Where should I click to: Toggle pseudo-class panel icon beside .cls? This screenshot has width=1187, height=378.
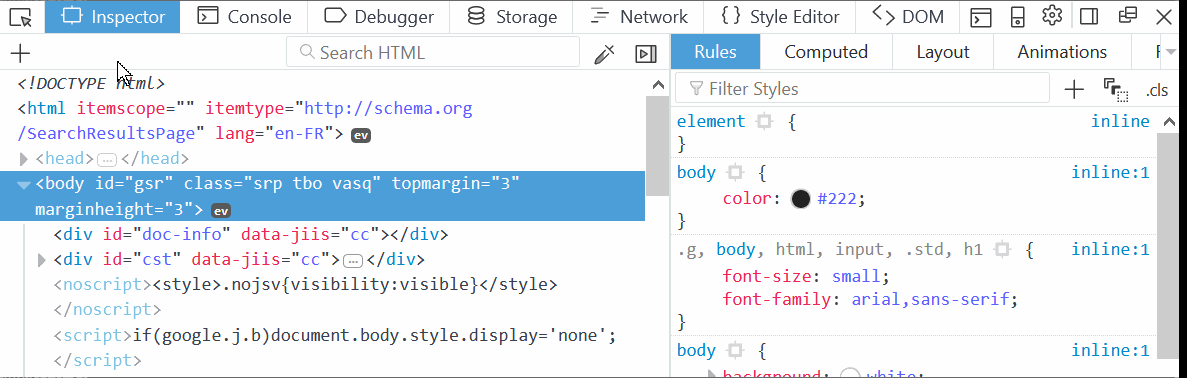(x=1116, y=89)
